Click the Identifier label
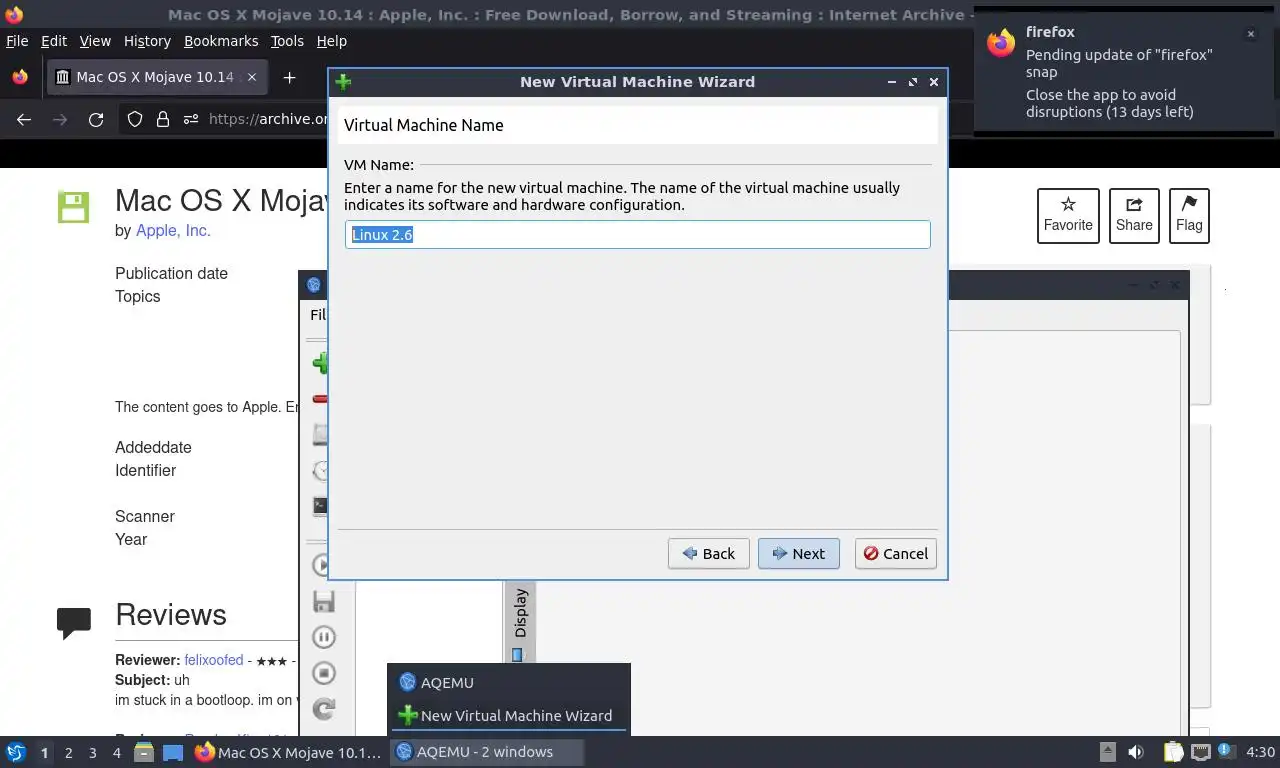Viewport: 1280px width, 768px height. 145,470
